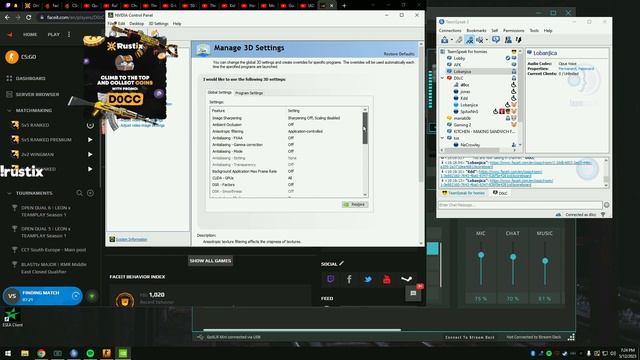Open TeamSpeak Connections menu
This screenshot has width=640, height=360.
[450, 31]
